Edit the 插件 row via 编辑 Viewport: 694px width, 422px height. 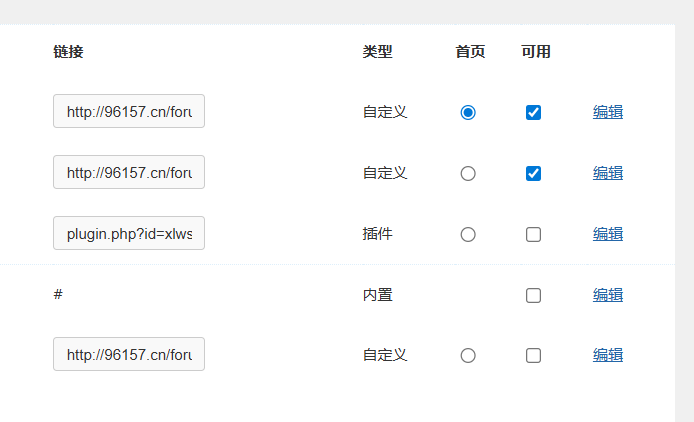(x=608, y=234)
